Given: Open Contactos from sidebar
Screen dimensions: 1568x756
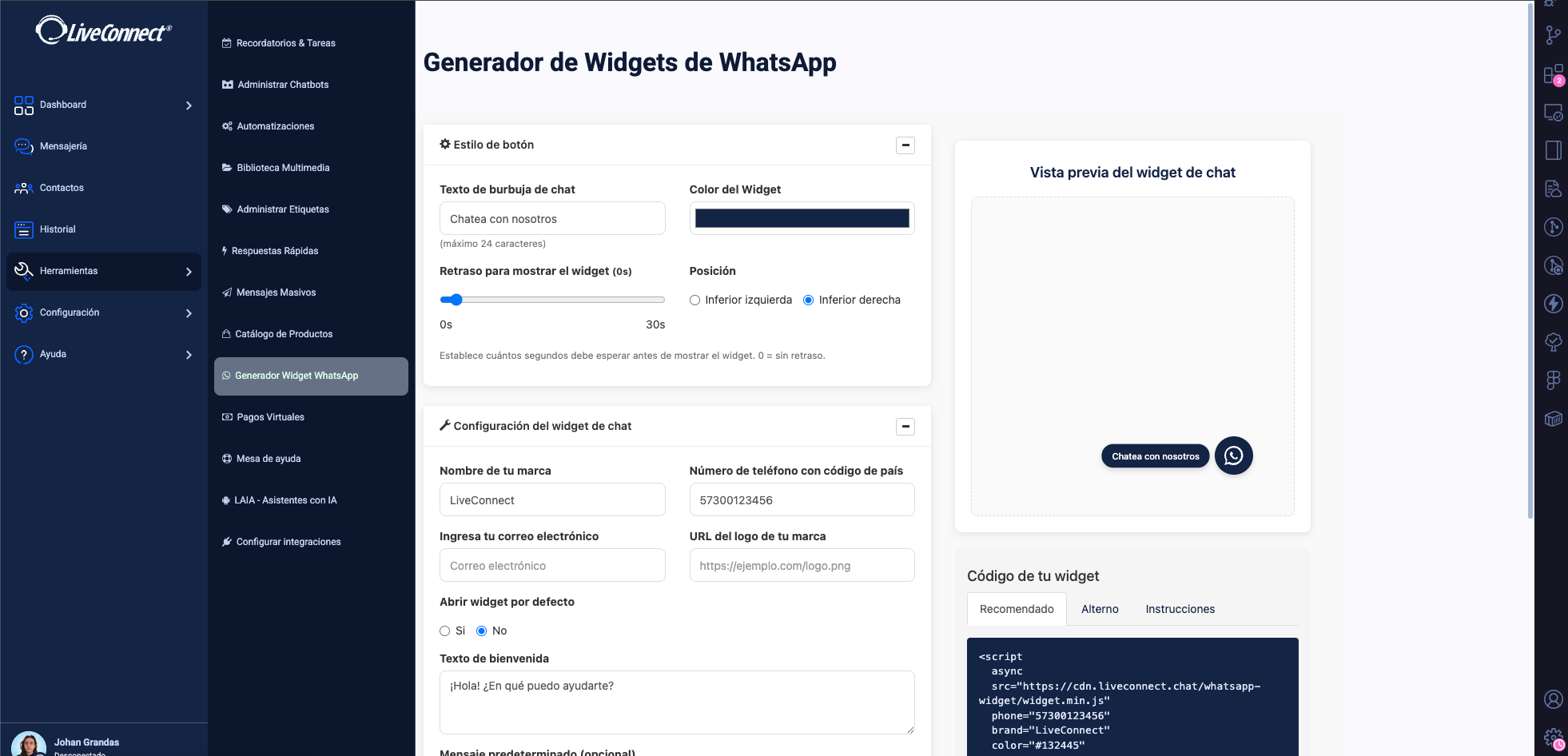Looking at the screenshot, I should [x=62, y=188].
